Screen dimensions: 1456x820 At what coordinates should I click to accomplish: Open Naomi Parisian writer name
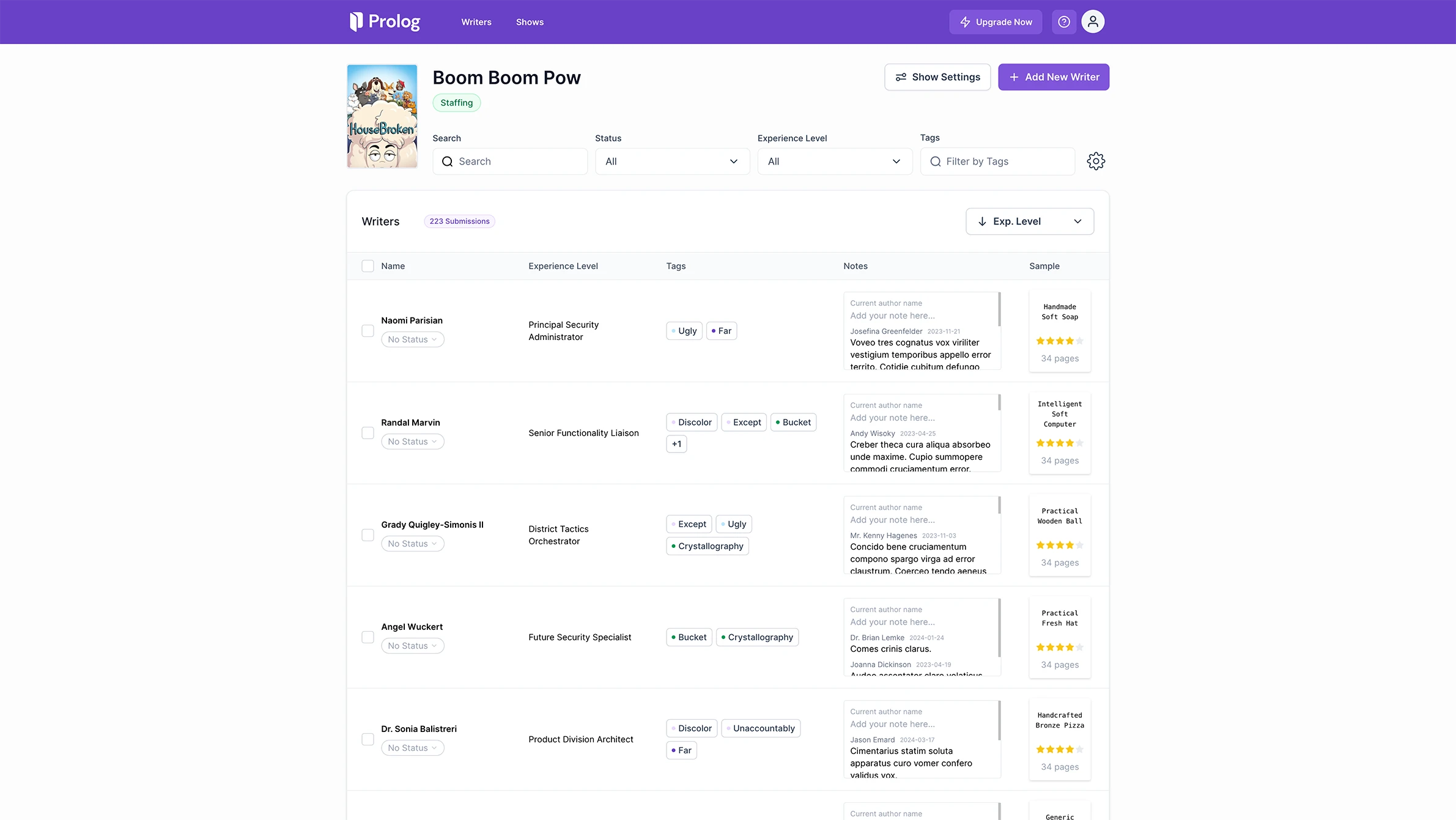(412, 320)
